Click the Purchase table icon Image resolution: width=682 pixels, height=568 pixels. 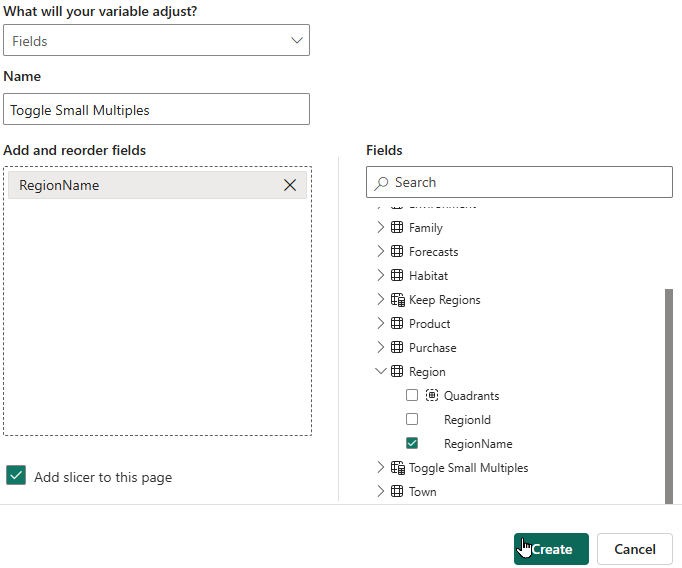point(397,347)
